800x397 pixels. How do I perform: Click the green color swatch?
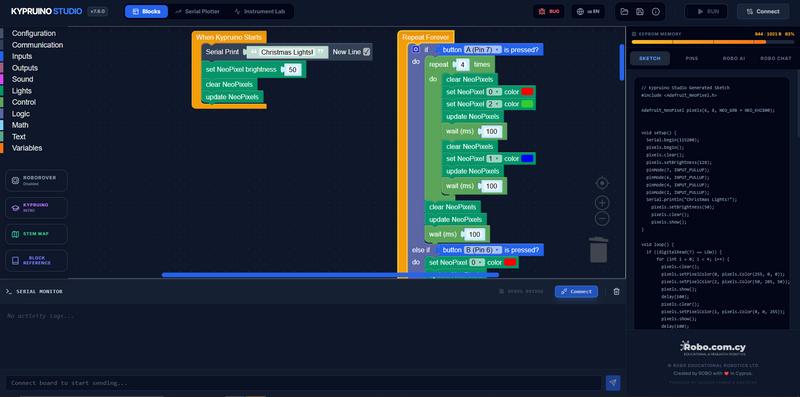tap(527, 104)
